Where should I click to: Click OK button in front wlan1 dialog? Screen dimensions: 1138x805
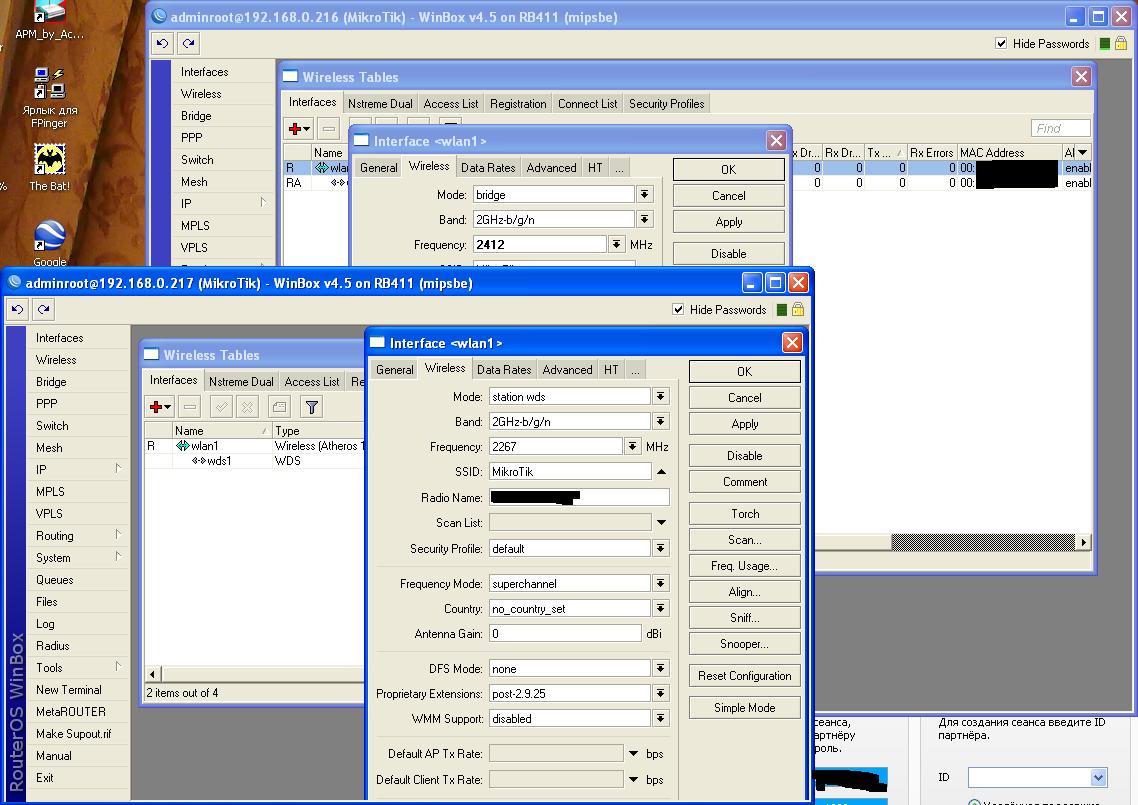pos(745,372)
